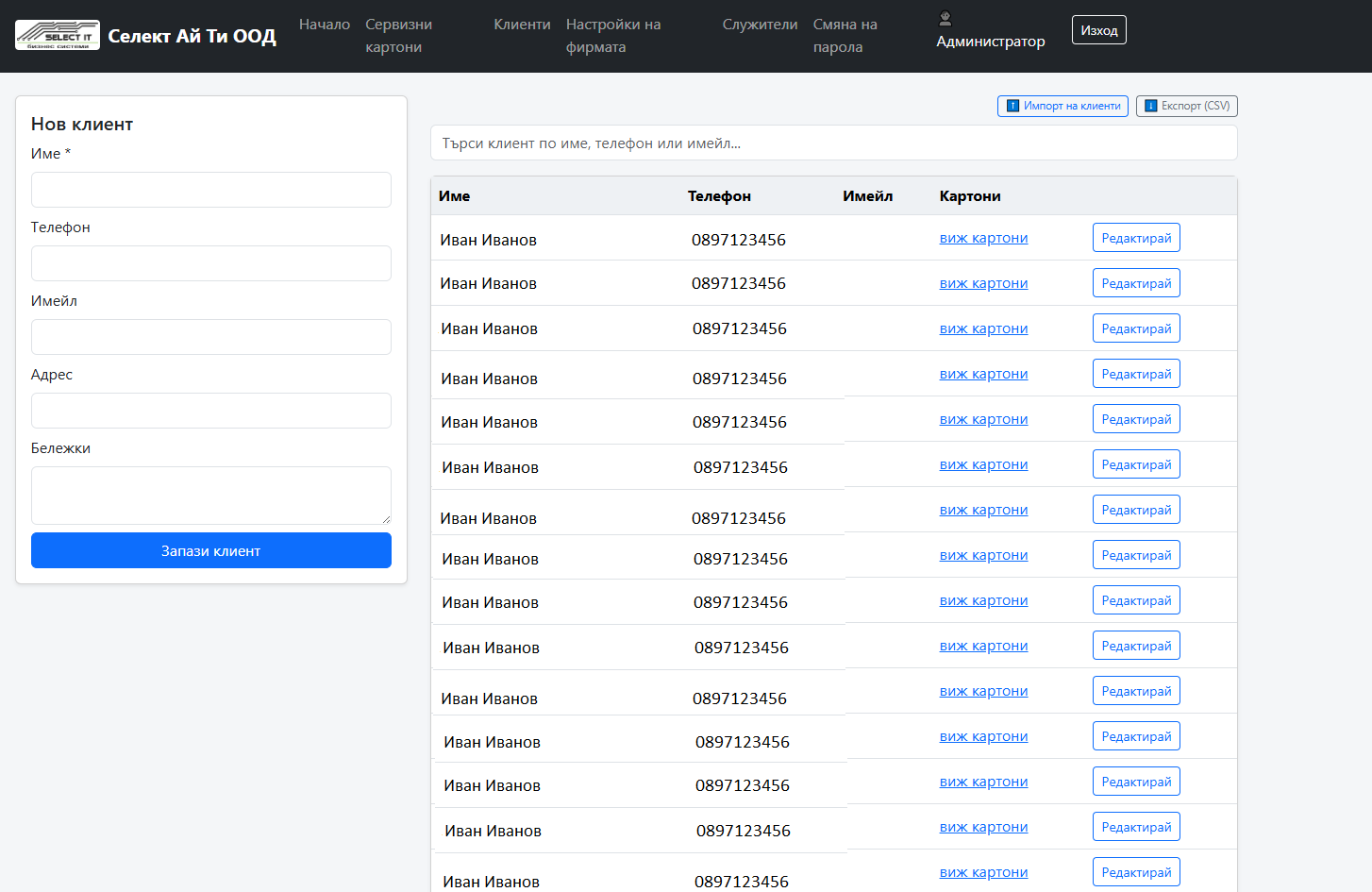Click the Селект Ай Ти ООД brand title
The image size is (1372, 892).
point(192,36)
